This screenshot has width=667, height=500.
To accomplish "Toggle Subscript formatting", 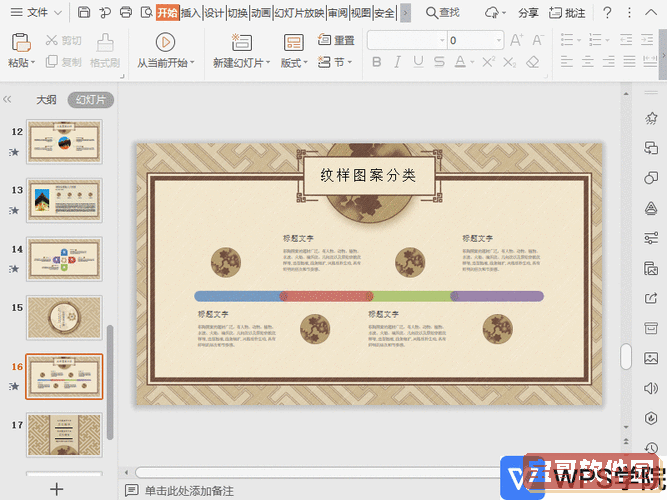I will (x=509, y=62).
